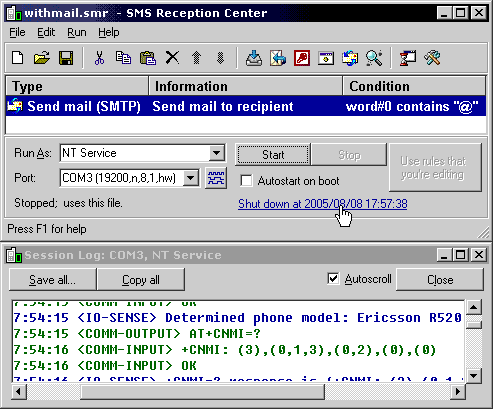Click the horizontal scrollbar thumb in log
Image resolution: width=493 pixels, height=409 pixels.
pyautogui.click(x=203, y=391)
